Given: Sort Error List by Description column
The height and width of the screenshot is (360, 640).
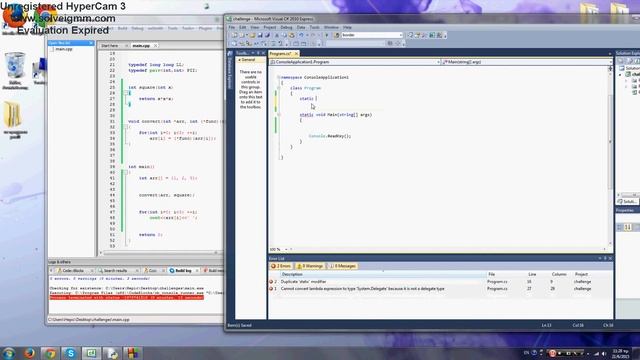Looking at the screenshot, I should coord(383,274).
